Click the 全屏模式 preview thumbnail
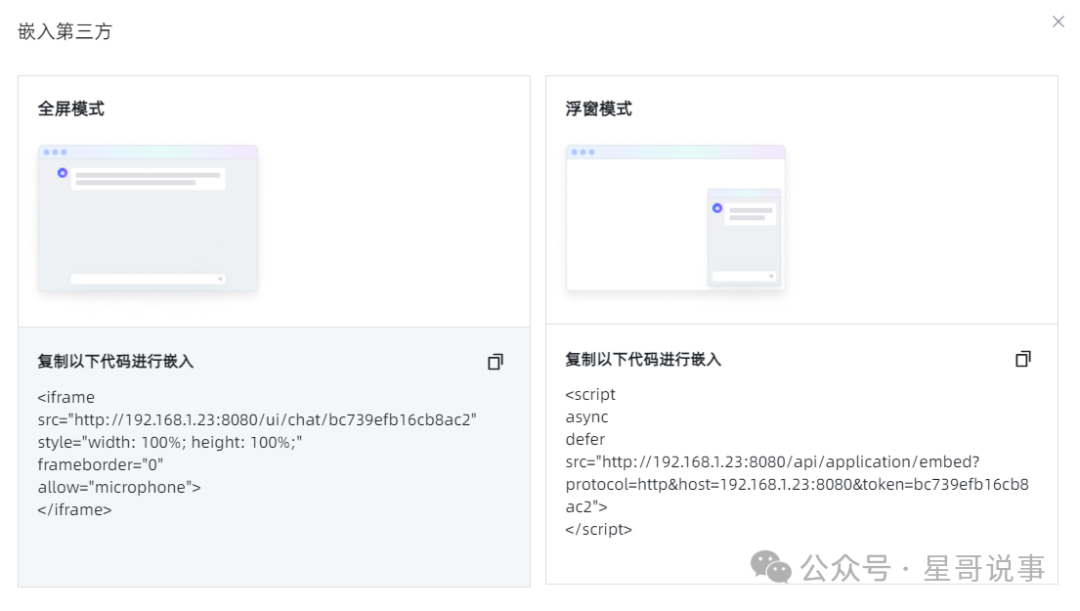This screenshot has width=1080, height=611. (x=148, y=218)
